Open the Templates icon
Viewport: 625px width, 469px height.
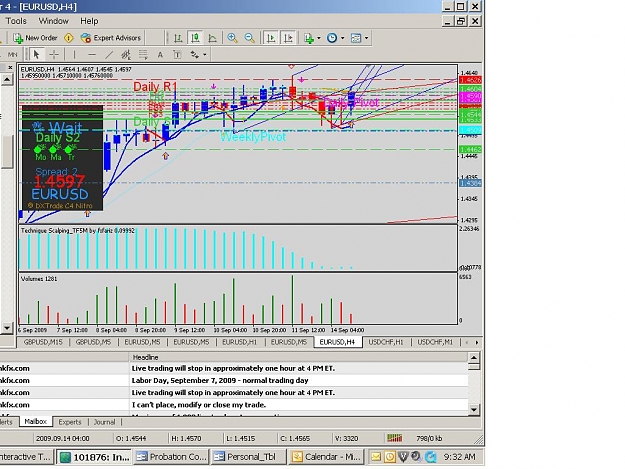(356, 38)
